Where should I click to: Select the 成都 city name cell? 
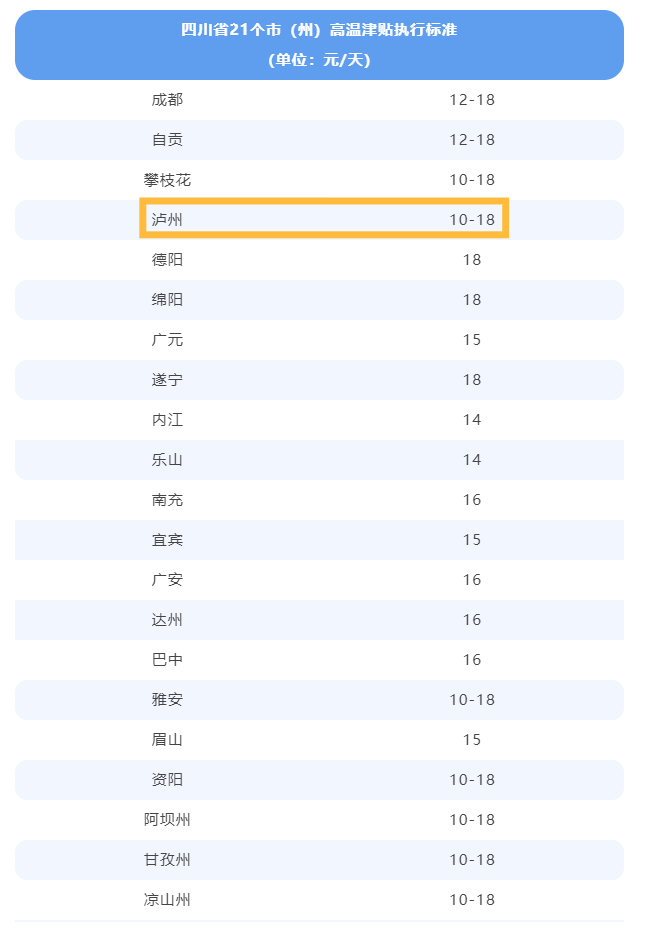167,100
